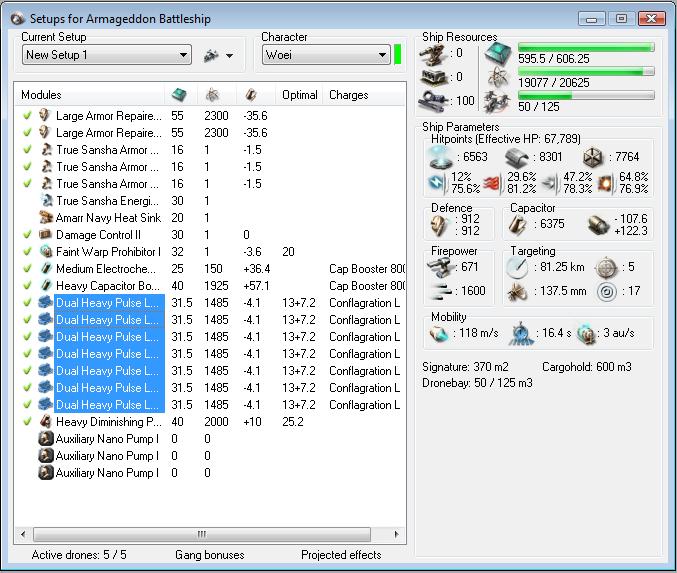
Task: Click the shield hitpoints icon showing 6563
Action: tap(440, 157)
